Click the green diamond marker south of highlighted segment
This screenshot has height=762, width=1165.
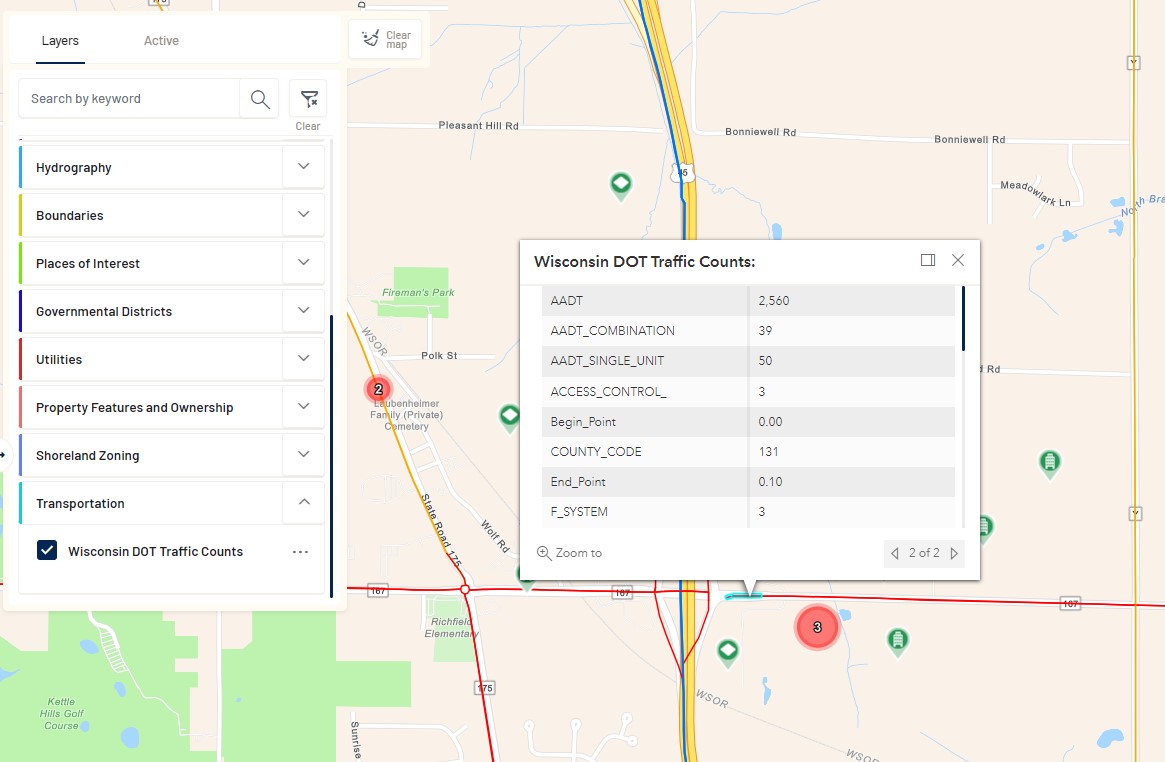click(727, 654)
